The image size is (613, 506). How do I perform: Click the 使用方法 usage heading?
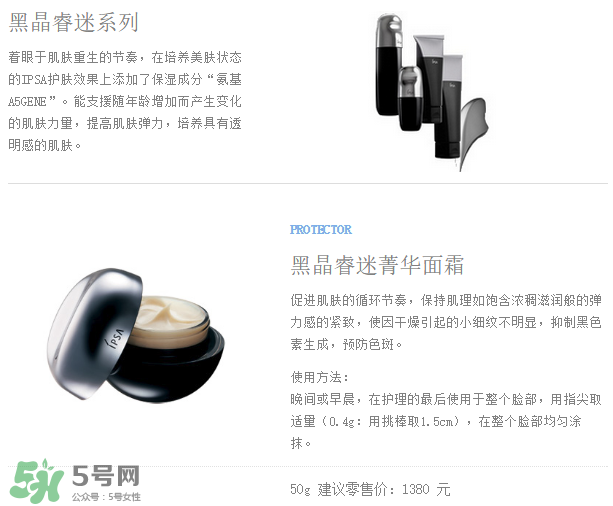(x=319, y=377)
